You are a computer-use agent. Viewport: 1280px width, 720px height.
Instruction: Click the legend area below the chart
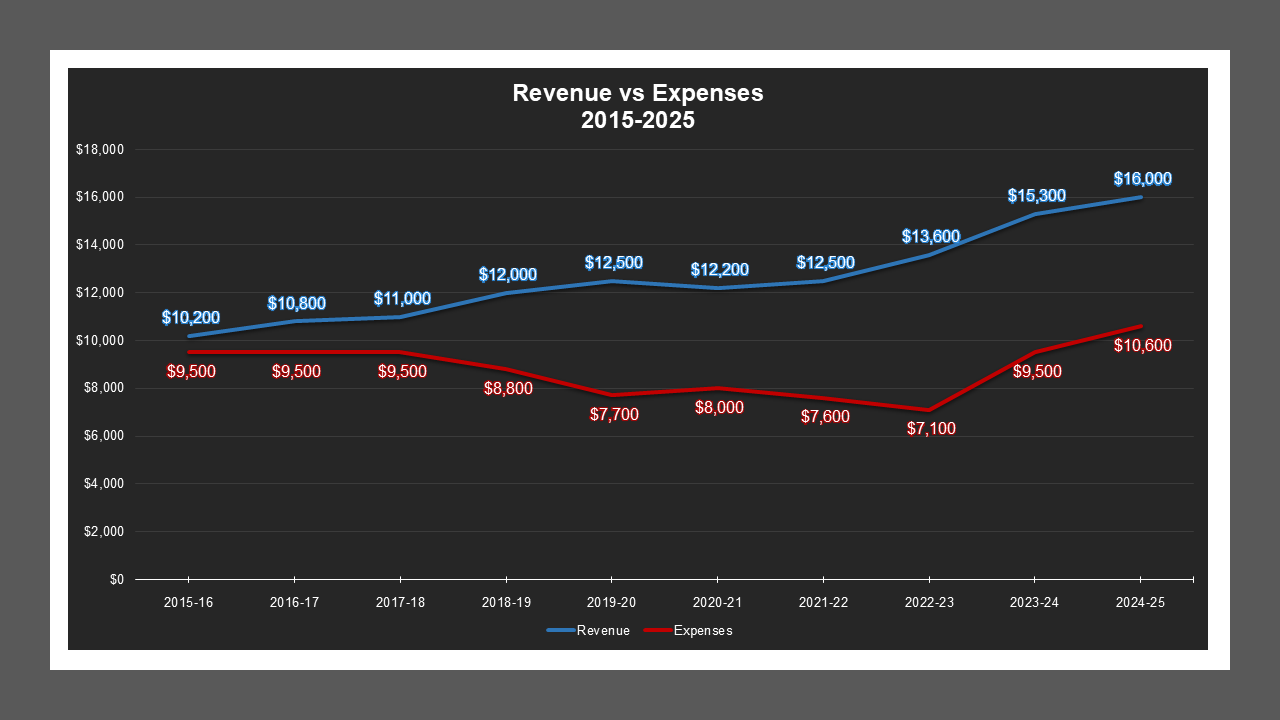pos(640,630)
